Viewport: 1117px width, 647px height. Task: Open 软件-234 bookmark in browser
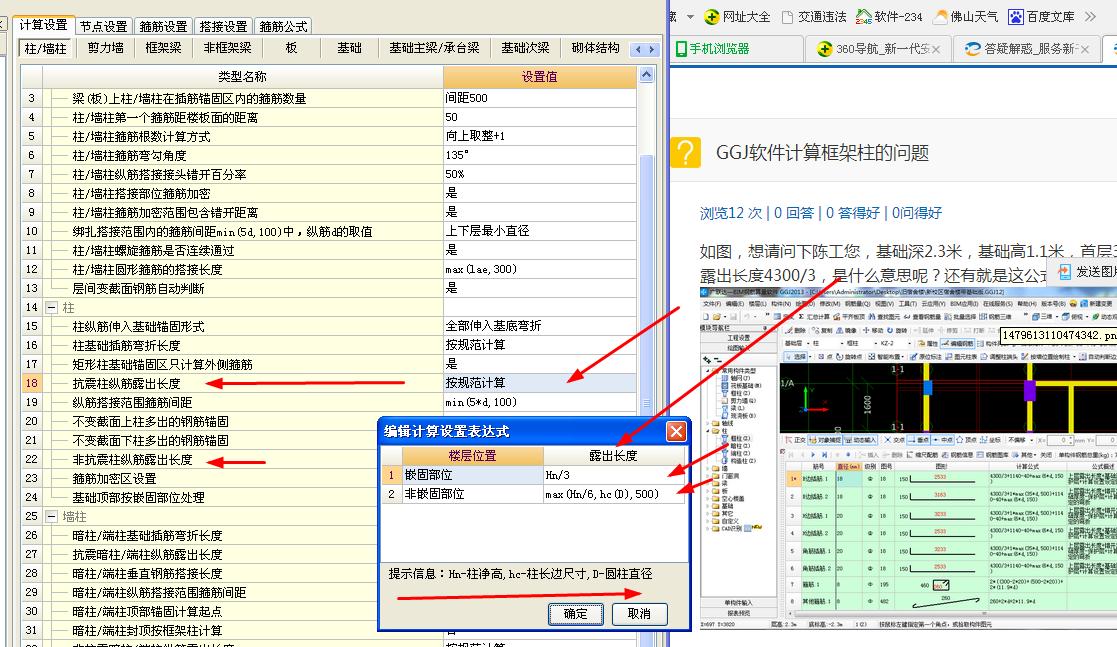[x=889, y=16]
